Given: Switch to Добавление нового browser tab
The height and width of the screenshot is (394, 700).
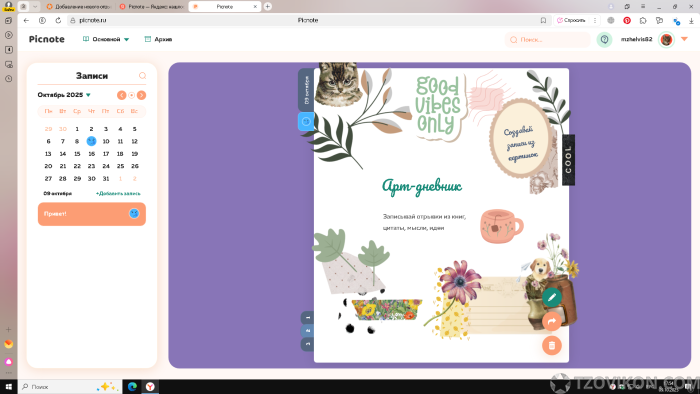Looking at the screenshot, I should tap(79, 7).
